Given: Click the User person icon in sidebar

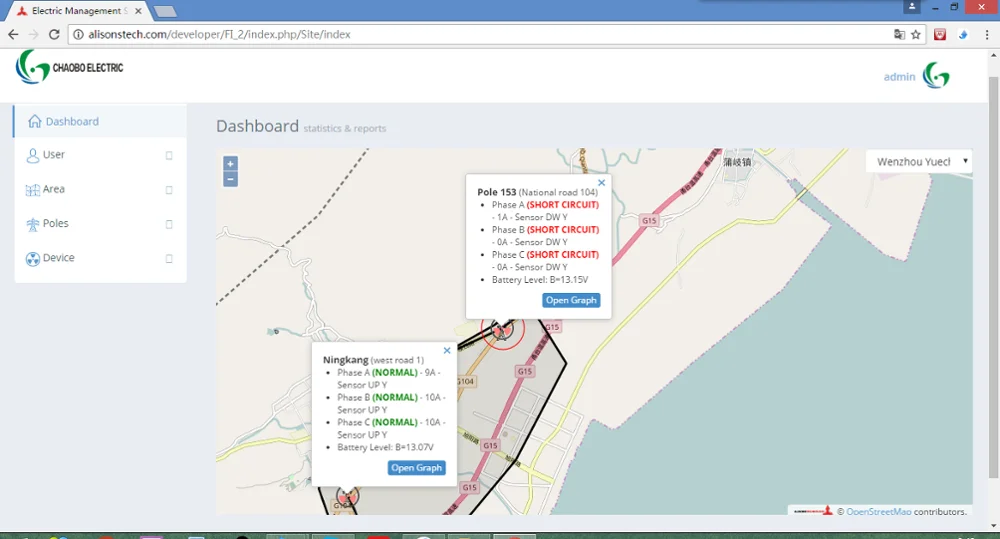Looking at the screenshot, I should [x=33, y=155].
